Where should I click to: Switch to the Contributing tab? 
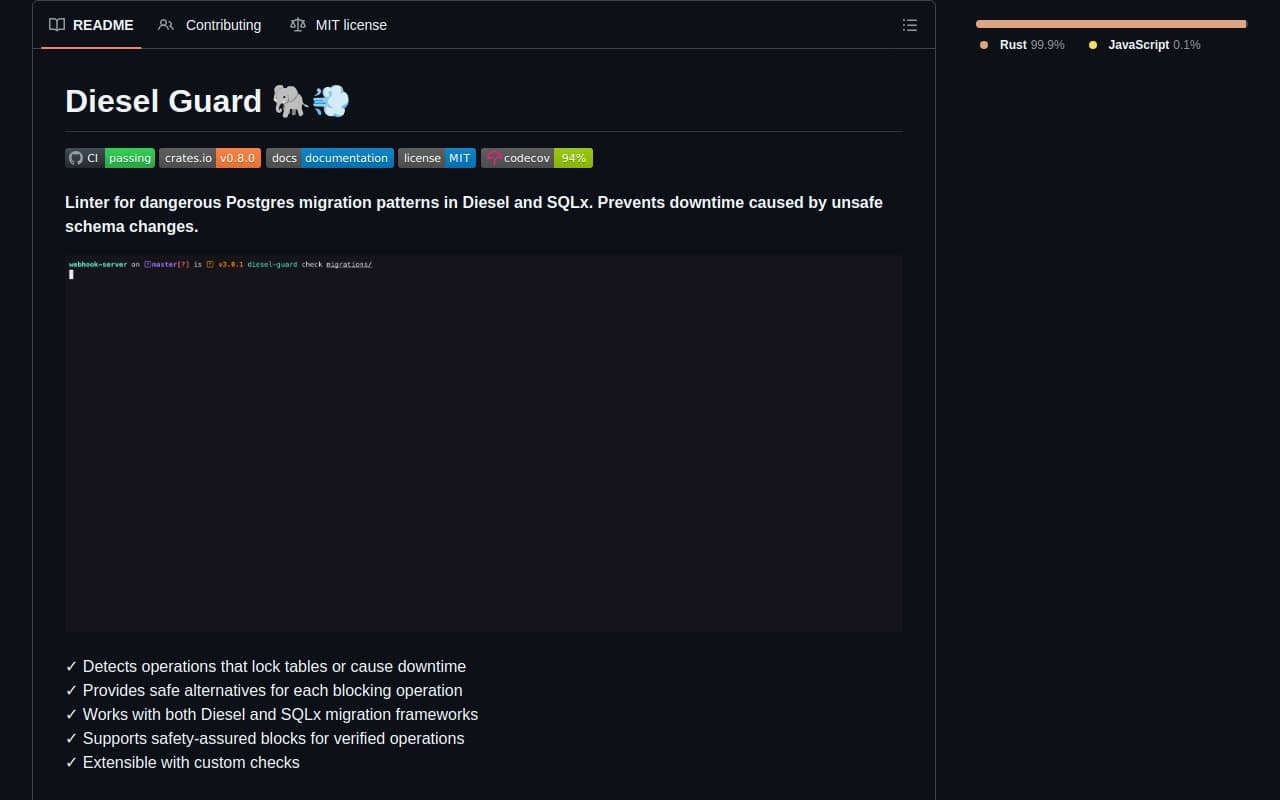222,25
